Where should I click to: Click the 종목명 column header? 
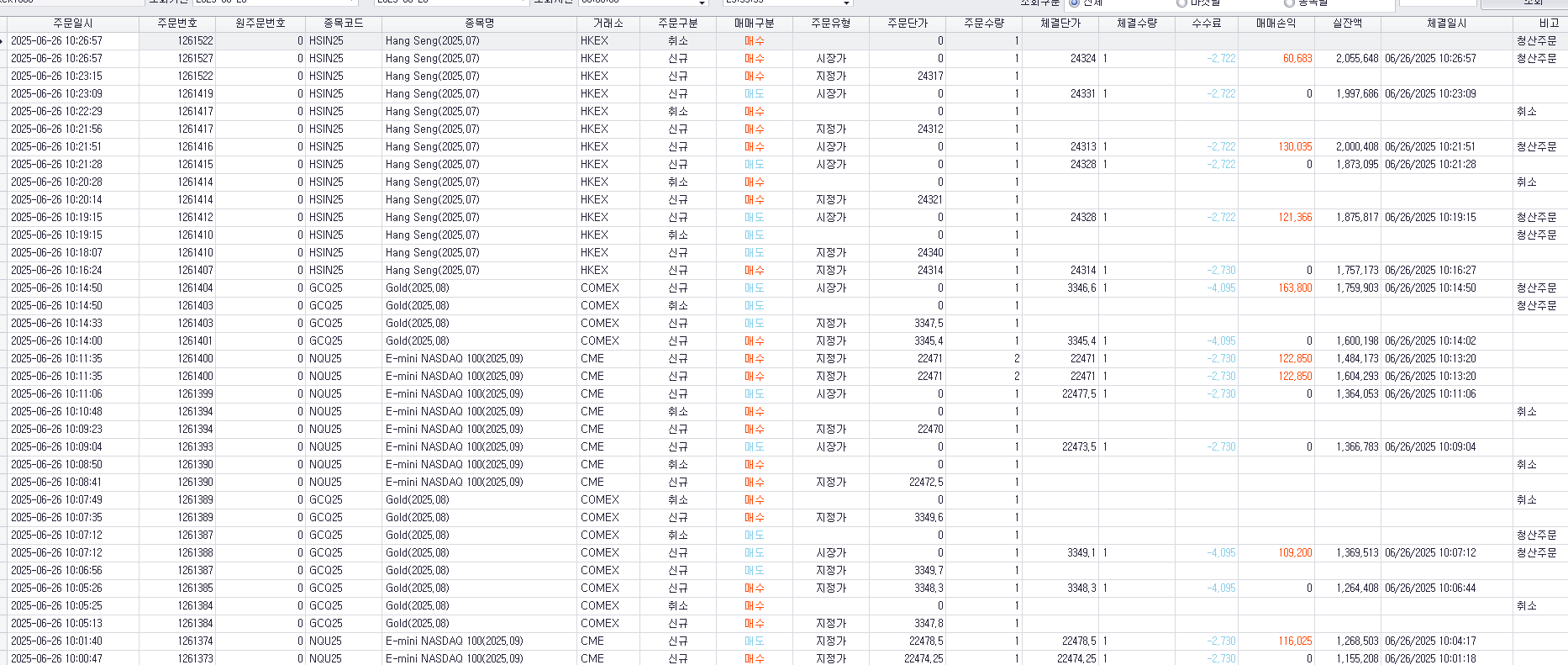[480, 24]
